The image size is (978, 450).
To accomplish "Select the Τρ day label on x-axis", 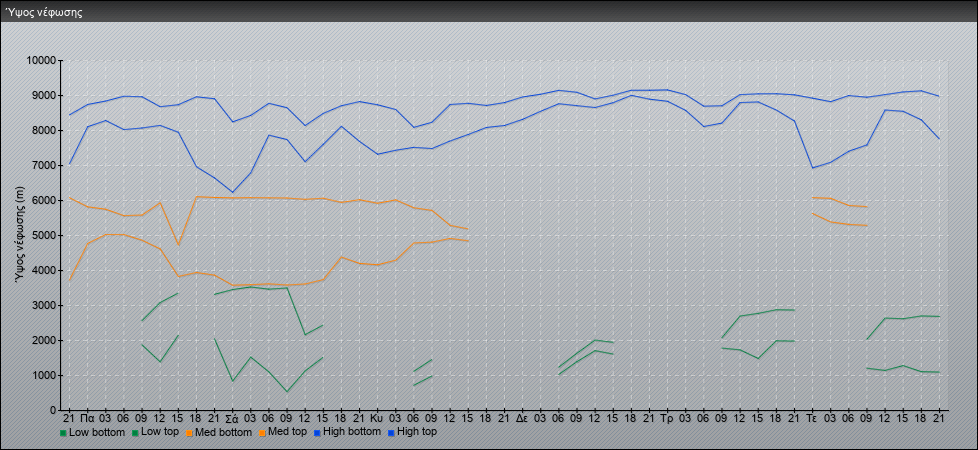I will [667, 418].
